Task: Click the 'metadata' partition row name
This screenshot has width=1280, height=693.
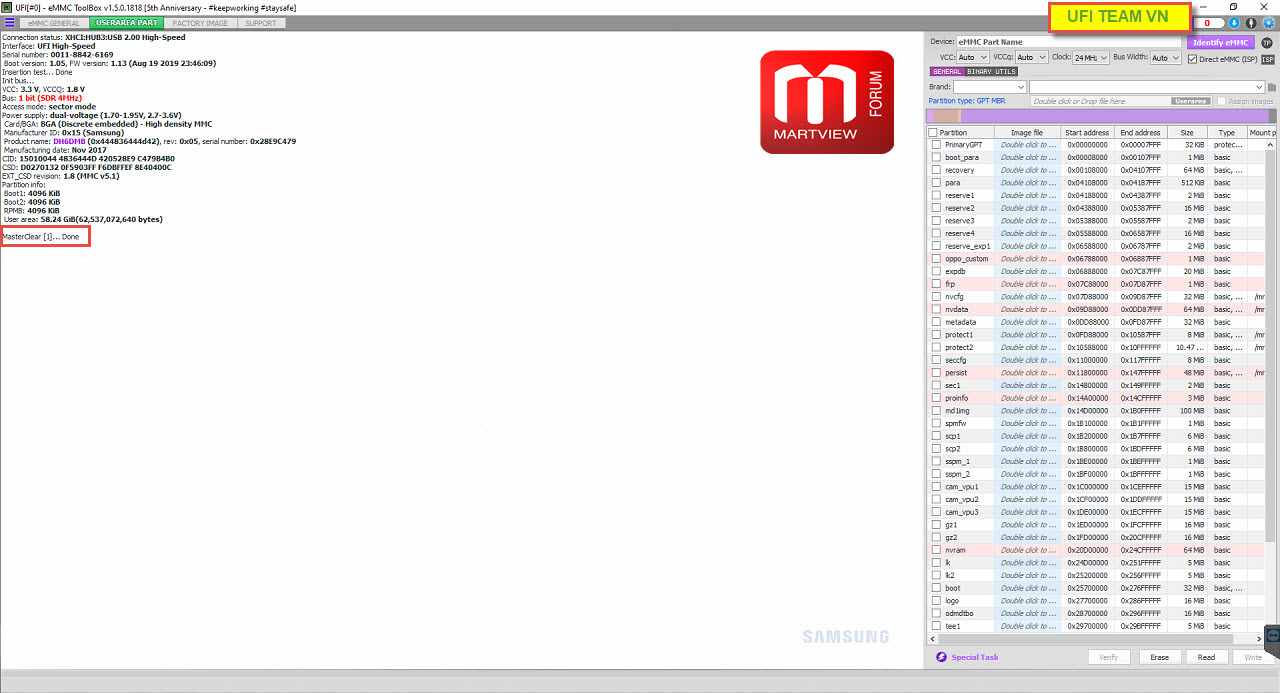Action: click(x=962, y=322)
